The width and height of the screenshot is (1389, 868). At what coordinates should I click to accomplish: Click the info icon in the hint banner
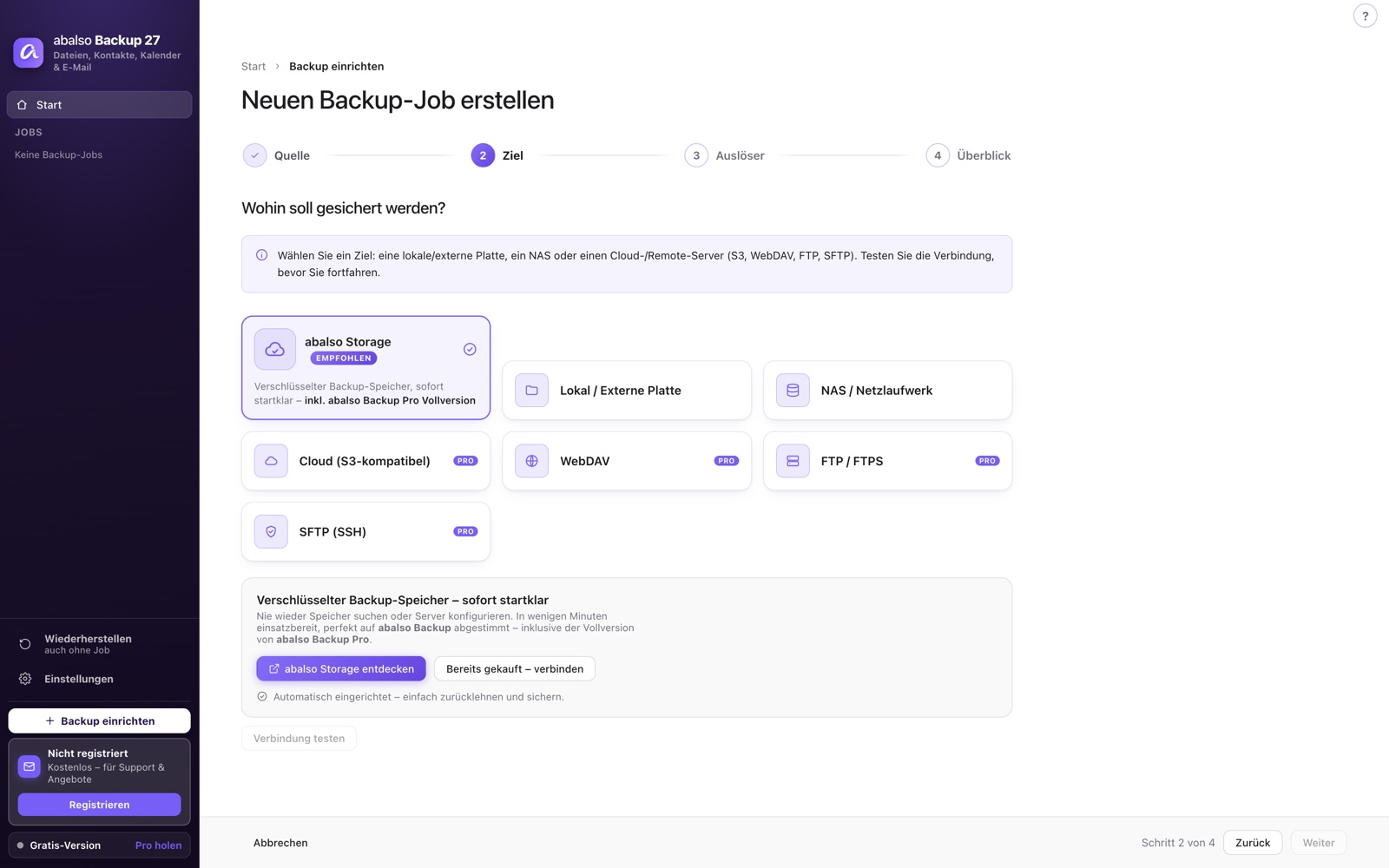coord(261,255)
